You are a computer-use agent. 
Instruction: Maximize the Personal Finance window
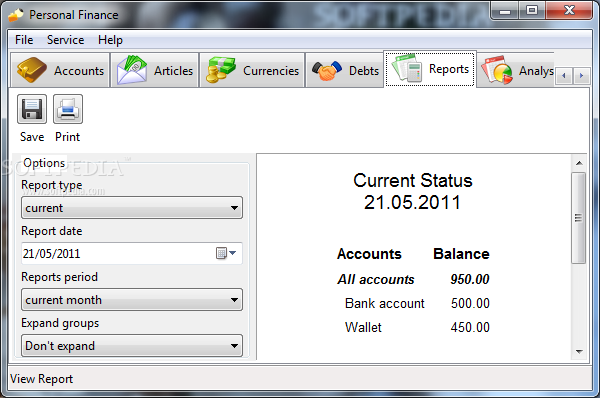[x=532, y=10]
